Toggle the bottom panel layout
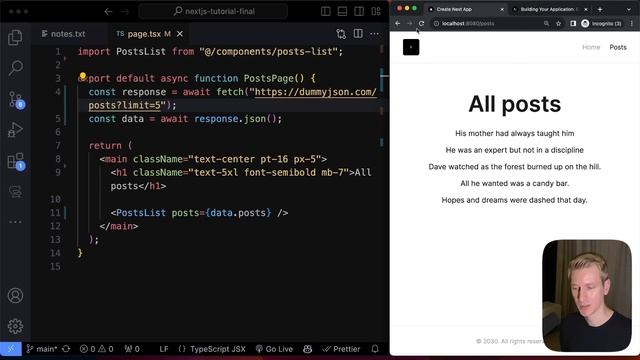640x360 pixels. (342, 11)
